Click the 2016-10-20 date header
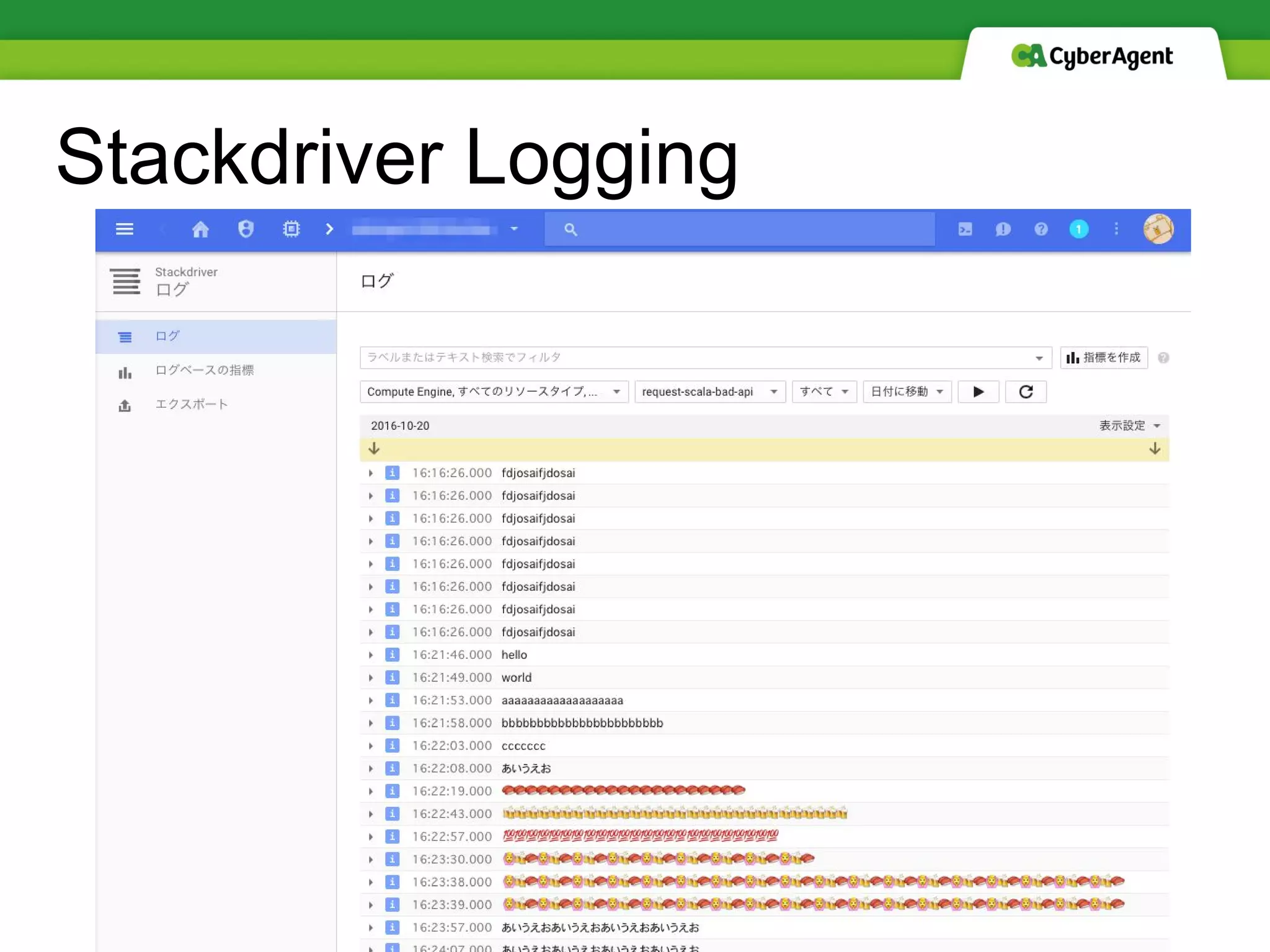The height and width of the screenshot is (952, 1270). pos(400,426)
